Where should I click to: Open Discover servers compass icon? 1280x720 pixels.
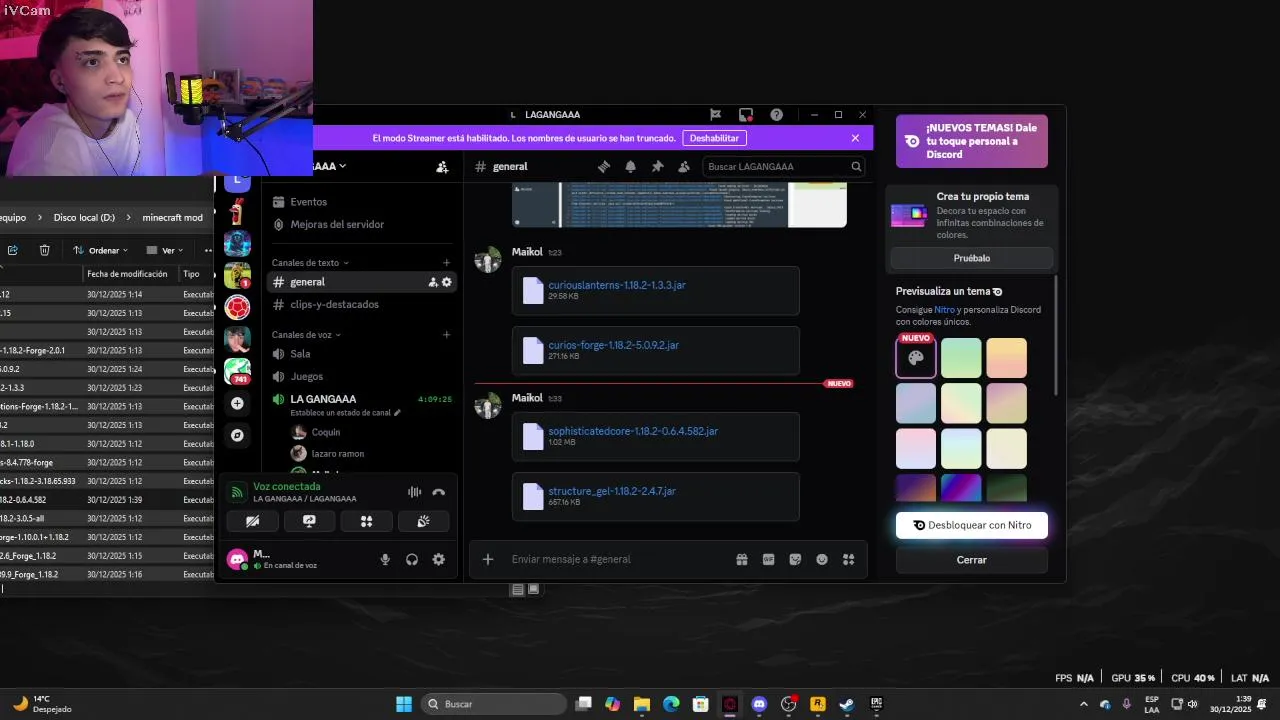click(x=237, y=436)
